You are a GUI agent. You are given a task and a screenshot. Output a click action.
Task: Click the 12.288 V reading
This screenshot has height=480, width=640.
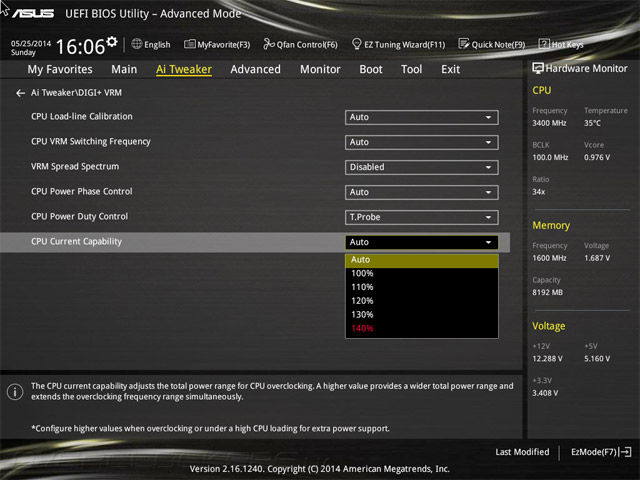pos(547,358)
